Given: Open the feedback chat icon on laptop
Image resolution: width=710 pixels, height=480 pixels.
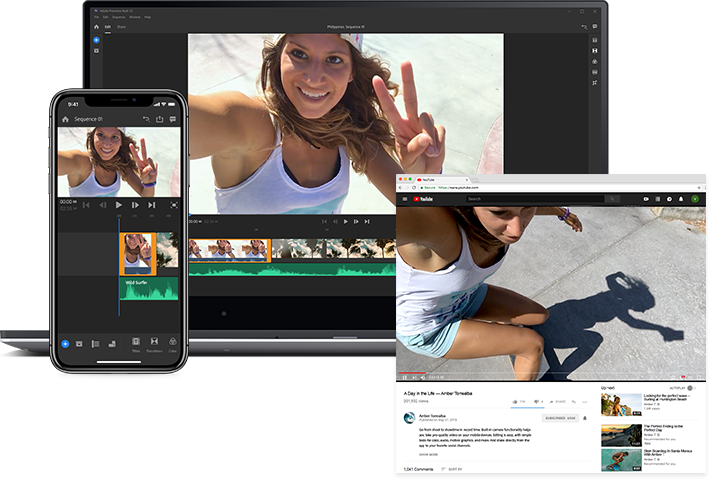Looking at the screenshot, I should (595, 27).
